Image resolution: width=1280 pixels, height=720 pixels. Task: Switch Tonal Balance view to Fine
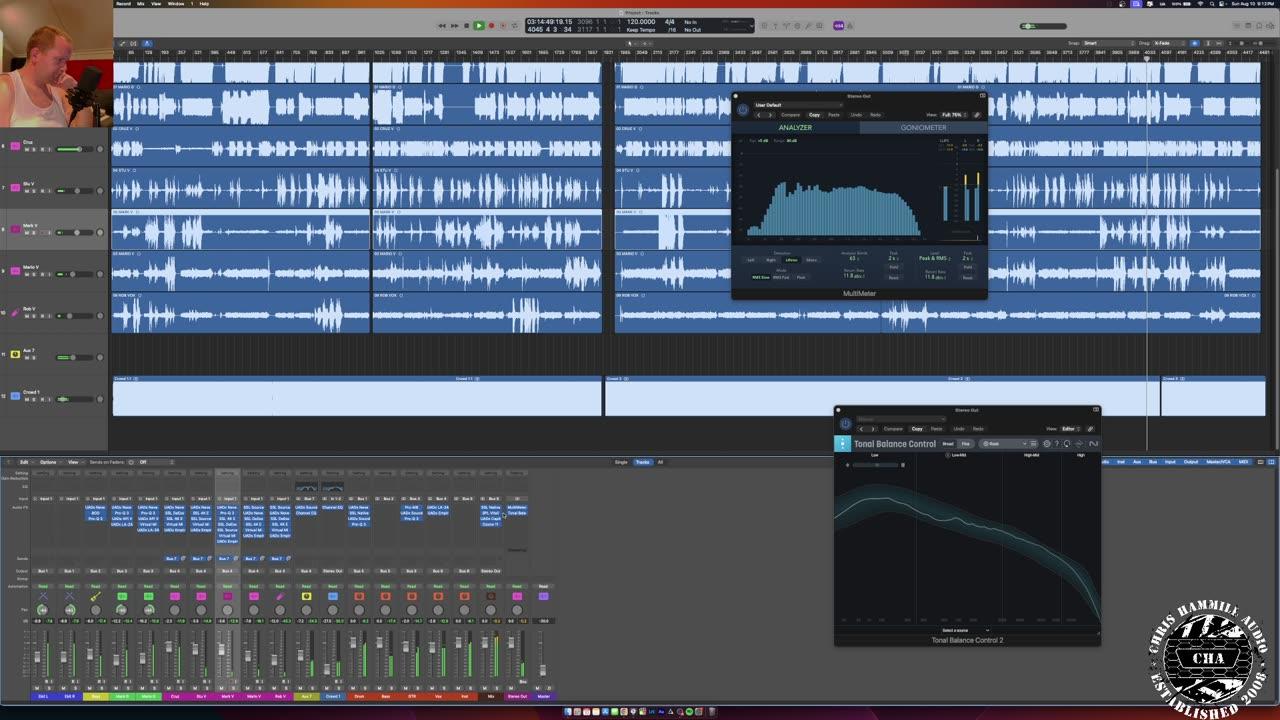tap(965, 444)
